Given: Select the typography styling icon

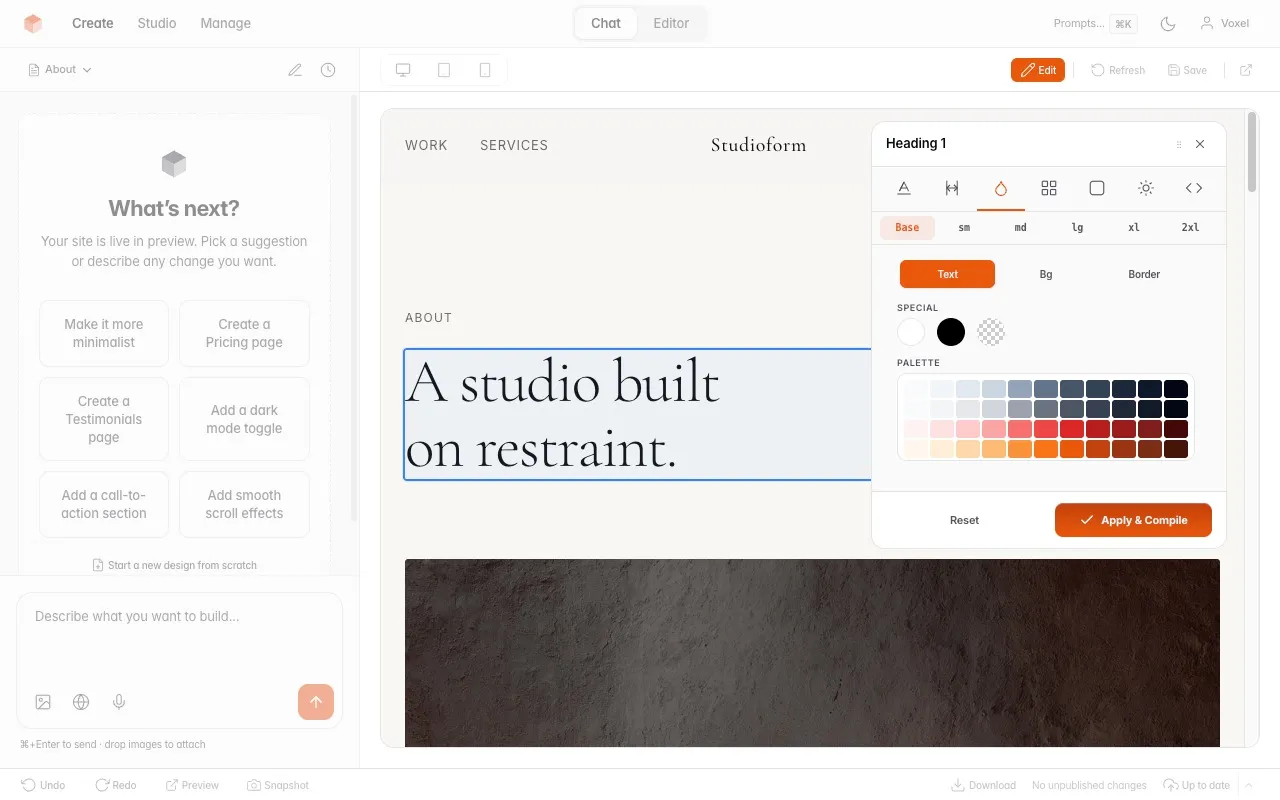Looking at the screenshot, I should (x=904, y=188).
